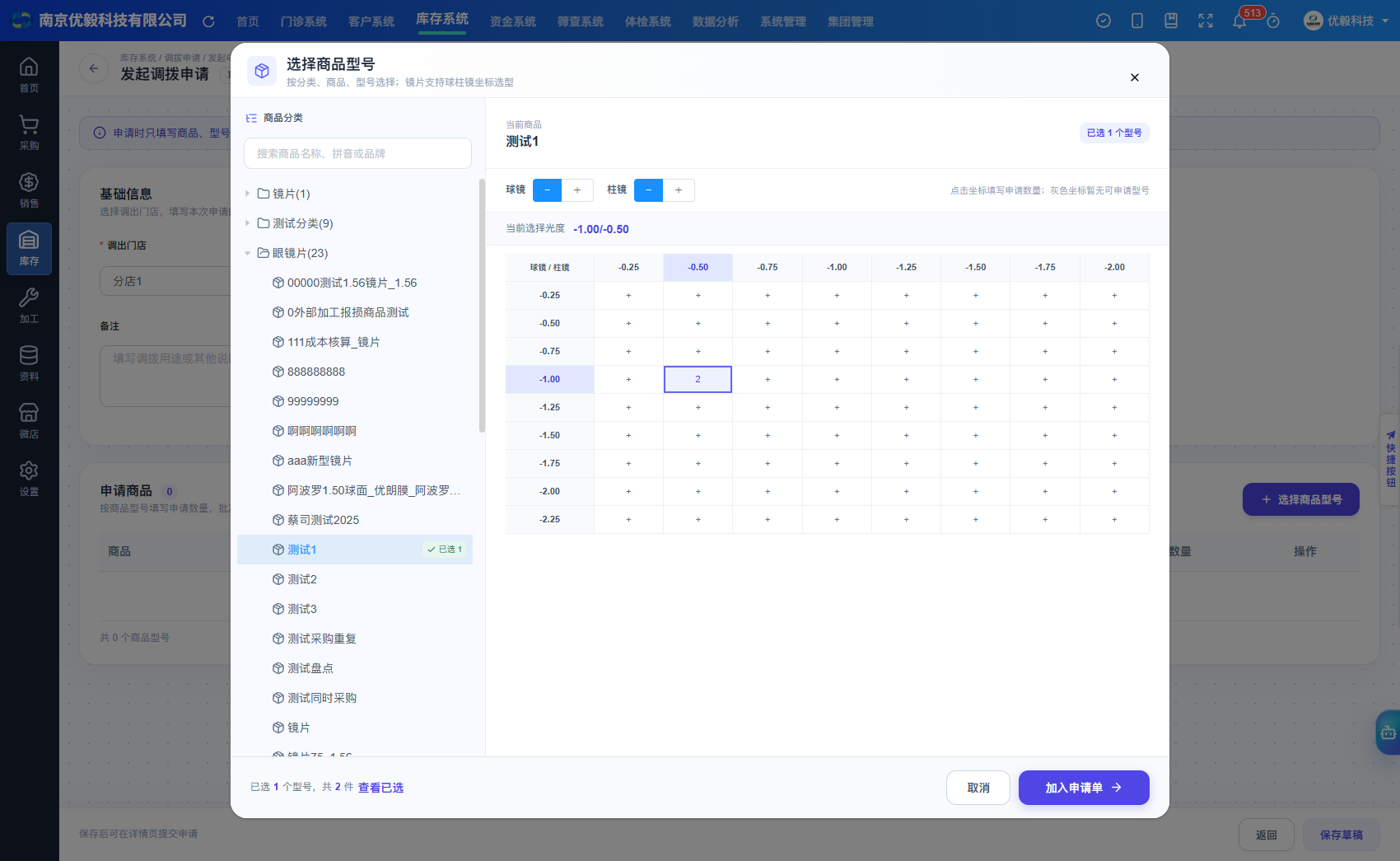The height and width of the screenshot is (861, 1400).
Task: Select the plus sign for 球镜
Action: (x=577, y=190)
